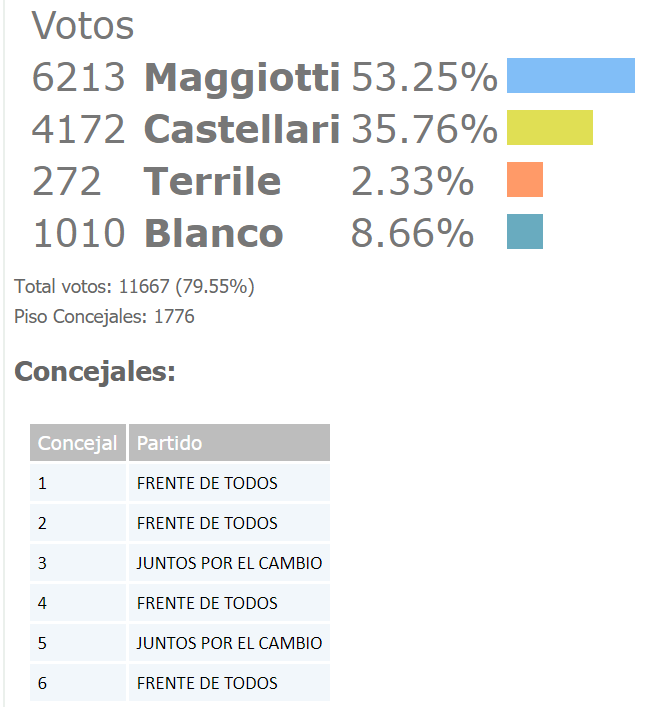Click the 6213 vote count
This screenshot has width=648, height=707.
pyautogui.click(x=78, y=77)
